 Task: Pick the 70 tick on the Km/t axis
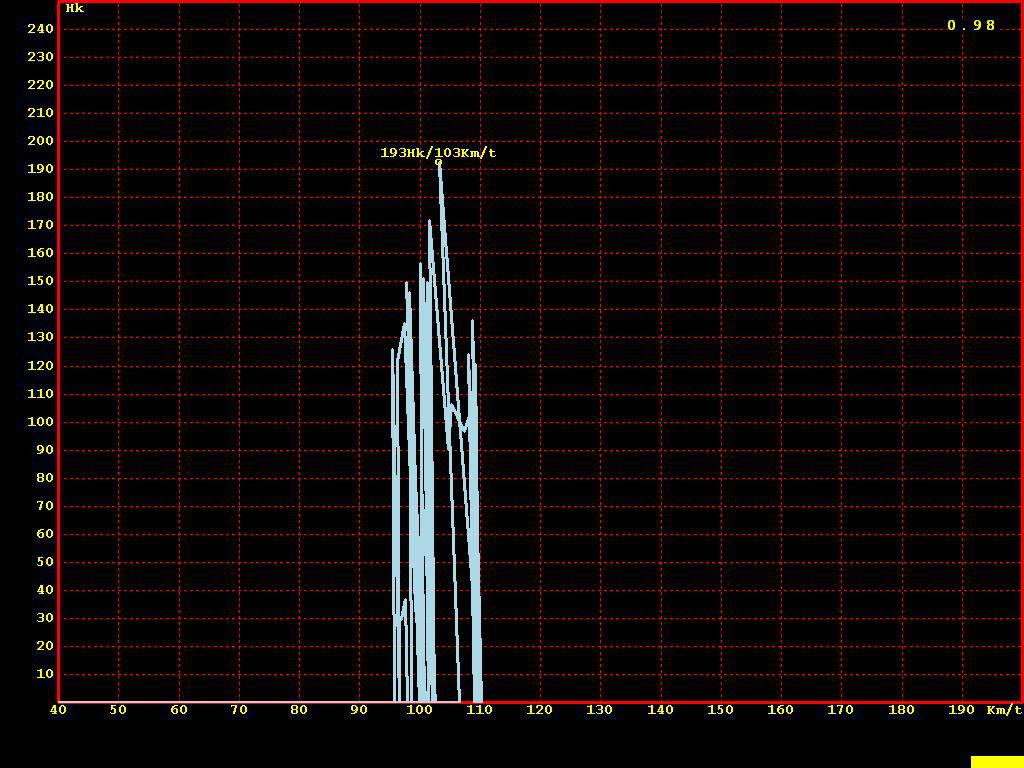pos(238,710)
